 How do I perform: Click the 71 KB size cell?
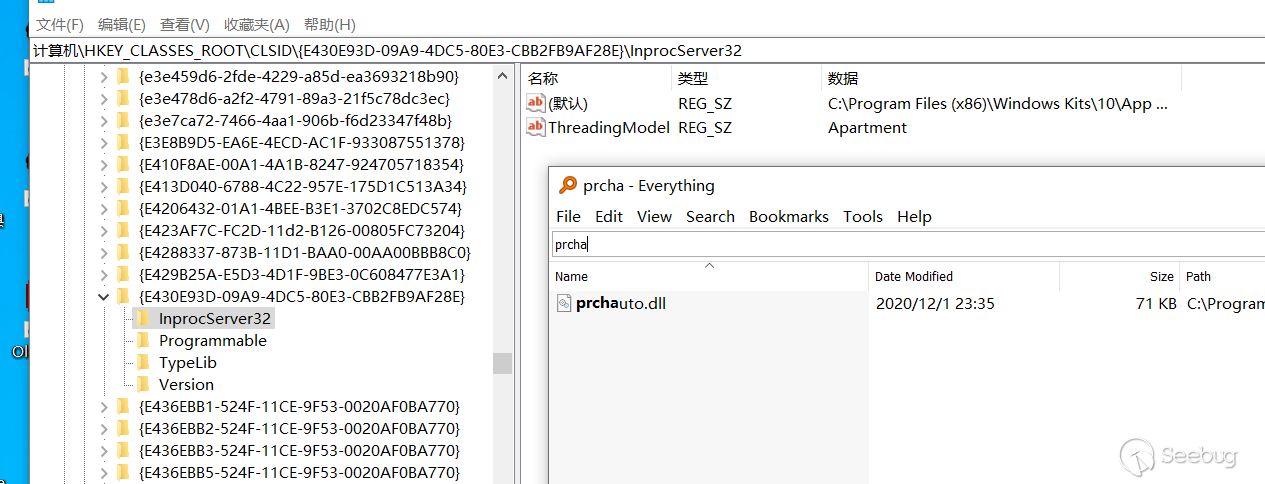tap(1156, 303)
